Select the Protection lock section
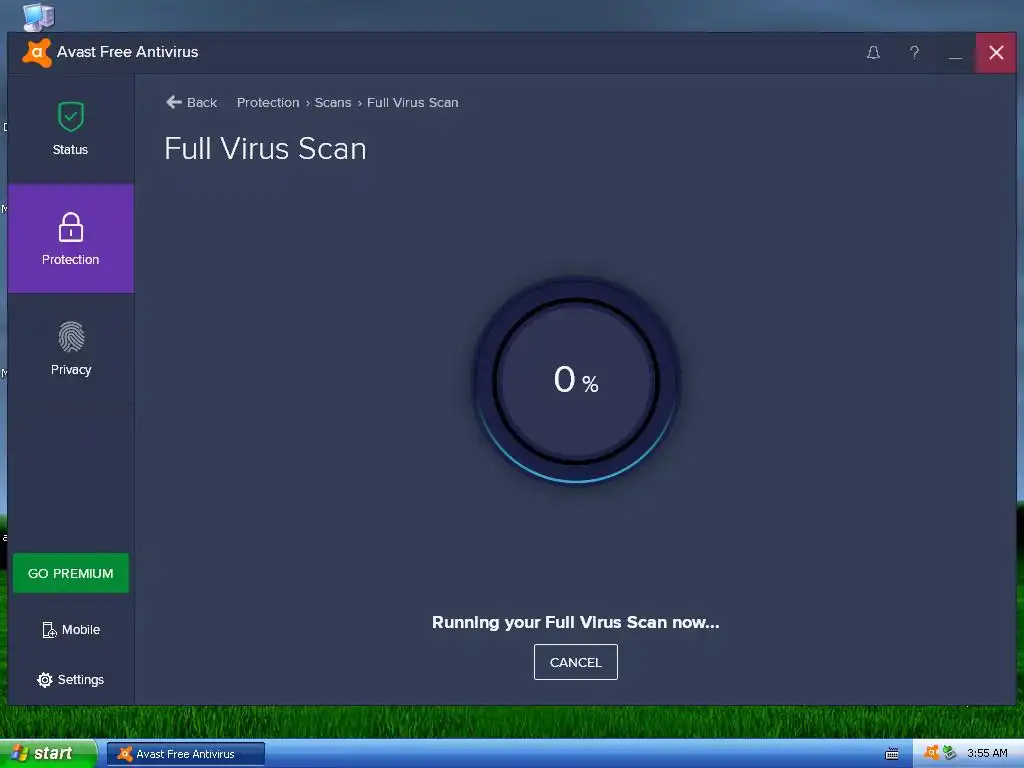This screenshot has height=768, width=1024. pyautogui.click(x=71, y=238)
